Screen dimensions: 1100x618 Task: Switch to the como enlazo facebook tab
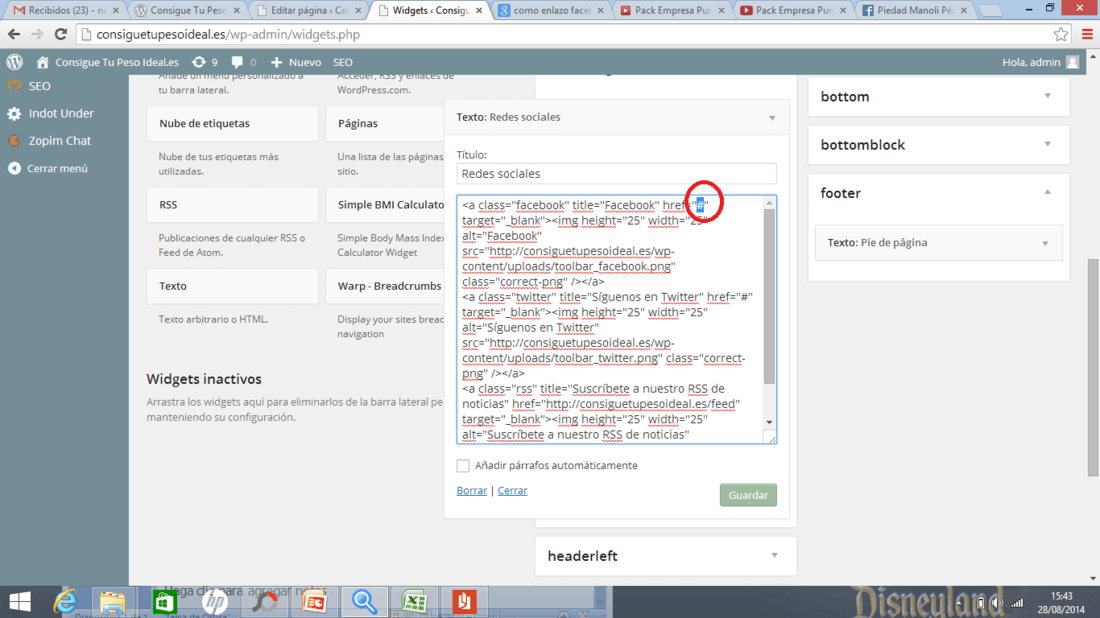551,10
